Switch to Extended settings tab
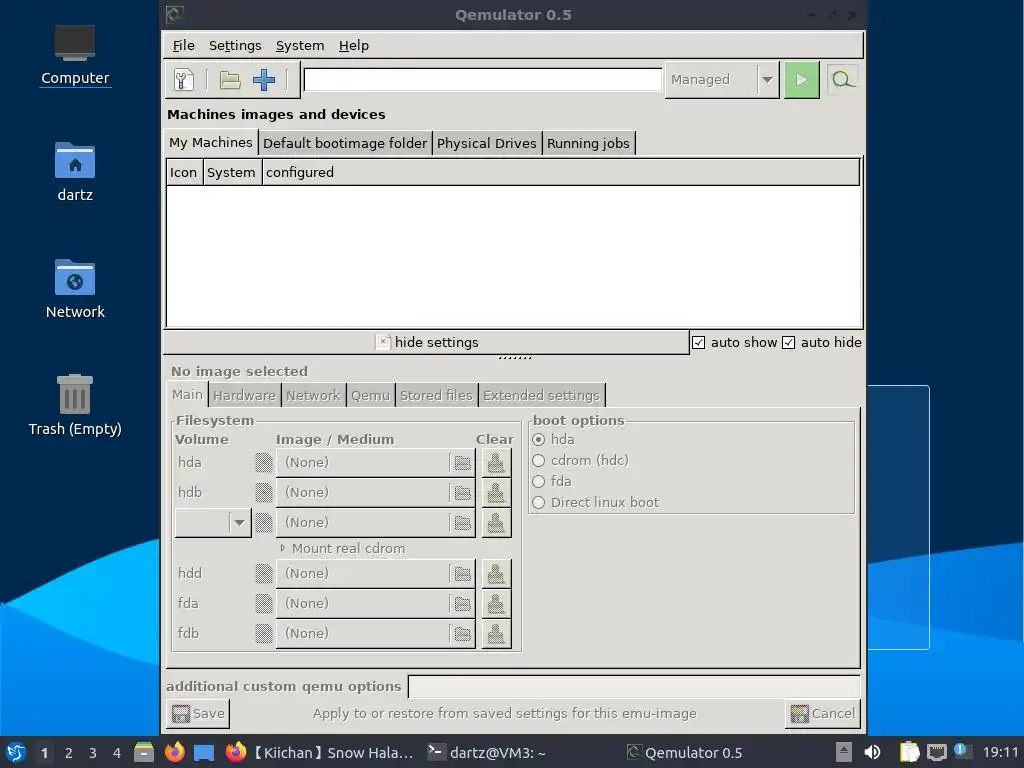1024x768 pixels. [541, 395]
